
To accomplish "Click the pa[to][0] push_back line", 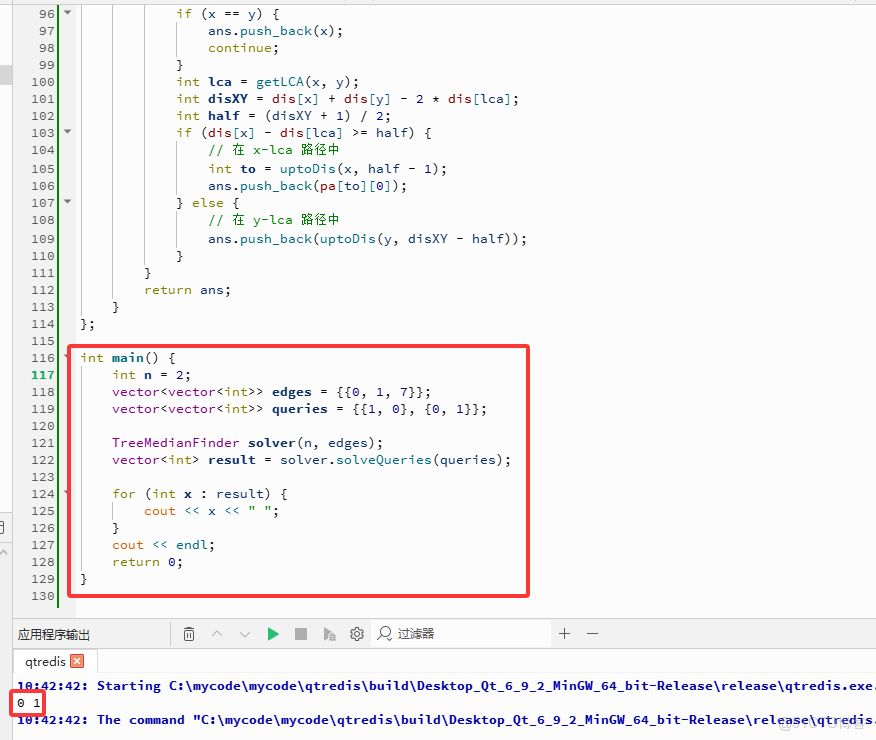I will pos(307,186).
